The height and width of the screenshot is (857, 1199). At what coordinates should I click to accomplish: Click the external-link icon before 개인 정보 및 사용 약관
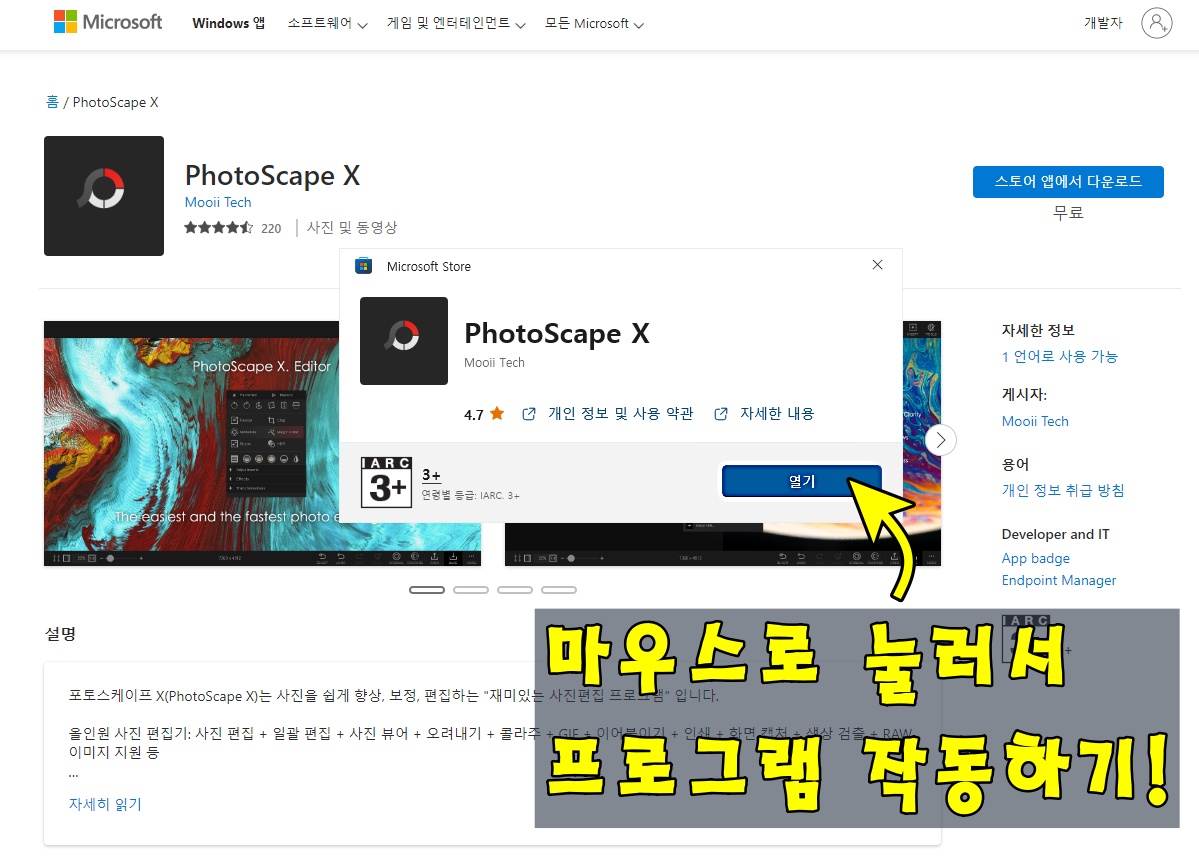[x=528, y=414]
